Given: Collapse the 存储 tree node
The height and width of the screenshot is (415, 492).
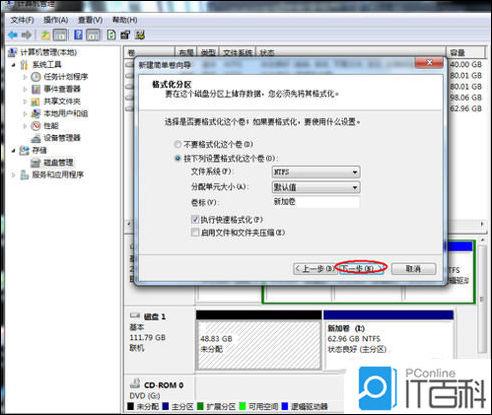Looking at the screenshot, I should pos(13,151).
